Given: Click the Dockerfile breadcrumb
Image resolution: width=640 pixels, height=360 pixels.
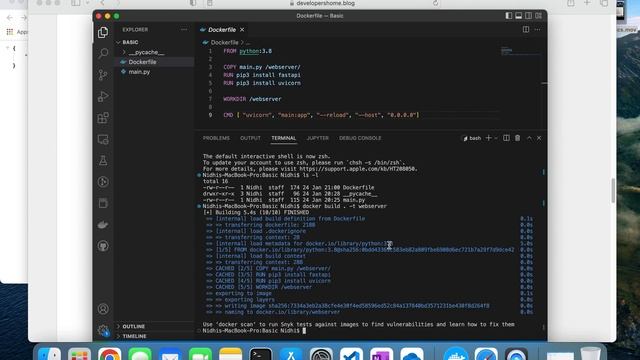Looking at the screenshot, I should click(x=224, y=42).
